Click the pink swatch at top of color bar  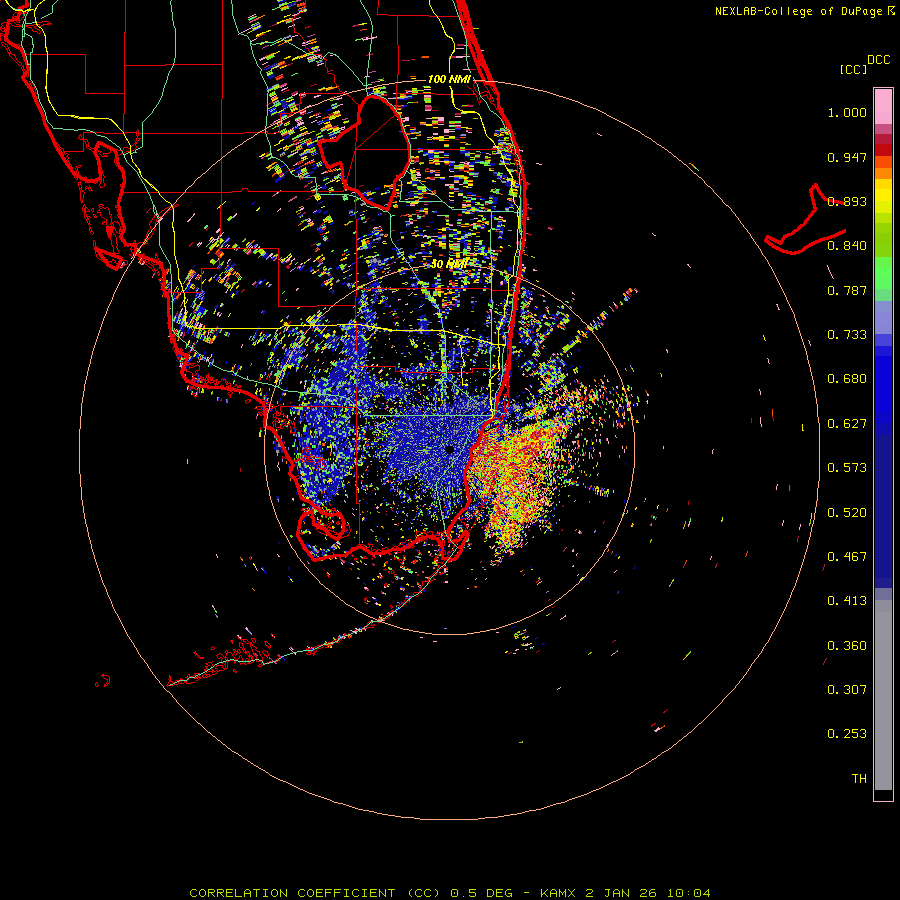883,106
